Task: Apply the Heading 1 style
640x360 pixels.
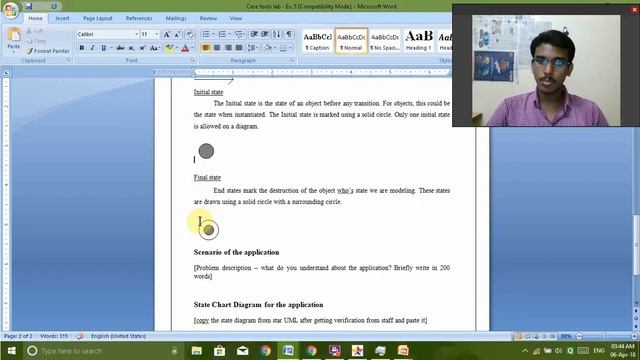Action: click(419, 41)
